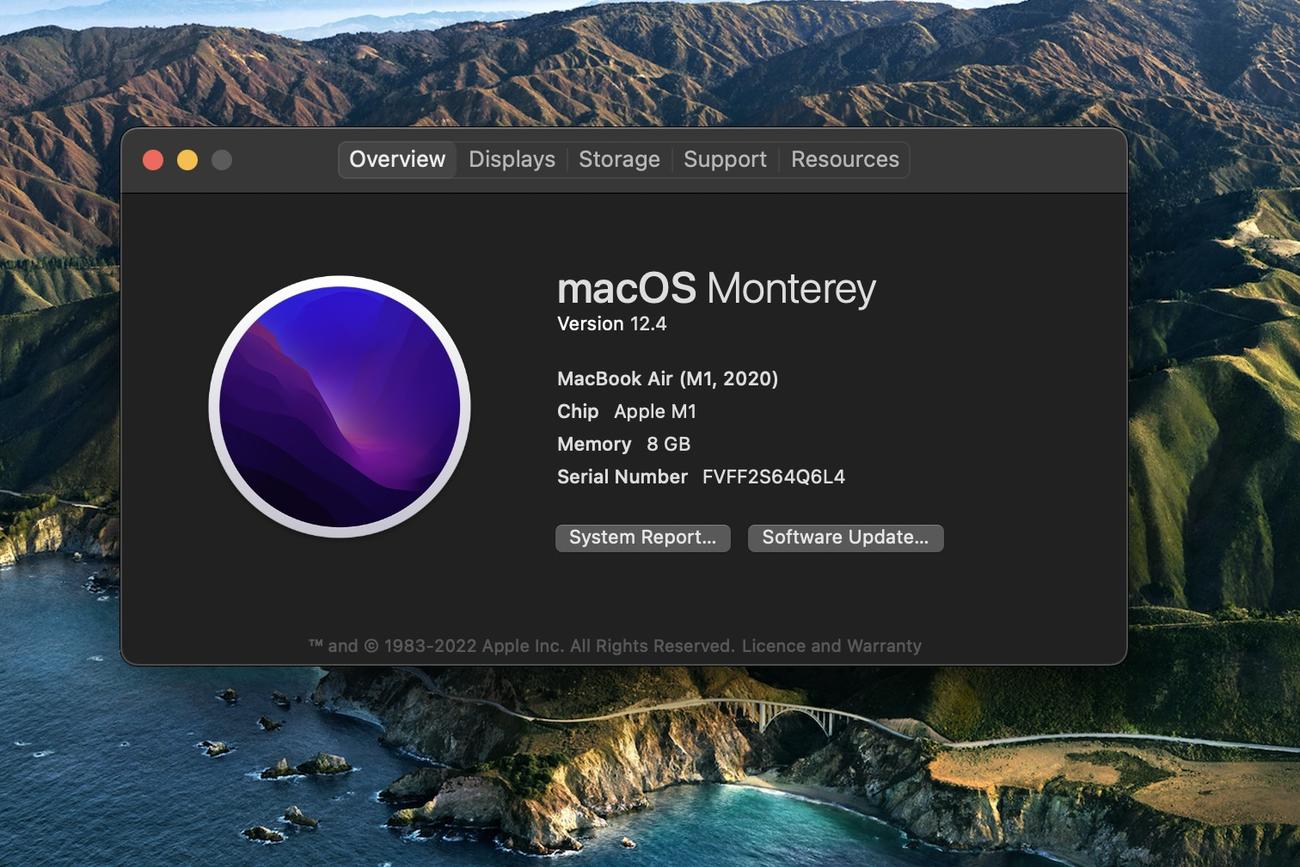Click the Serial Number label
Image resolution: width=1300 pixels, height=867 pixels.
pos(622,477)
